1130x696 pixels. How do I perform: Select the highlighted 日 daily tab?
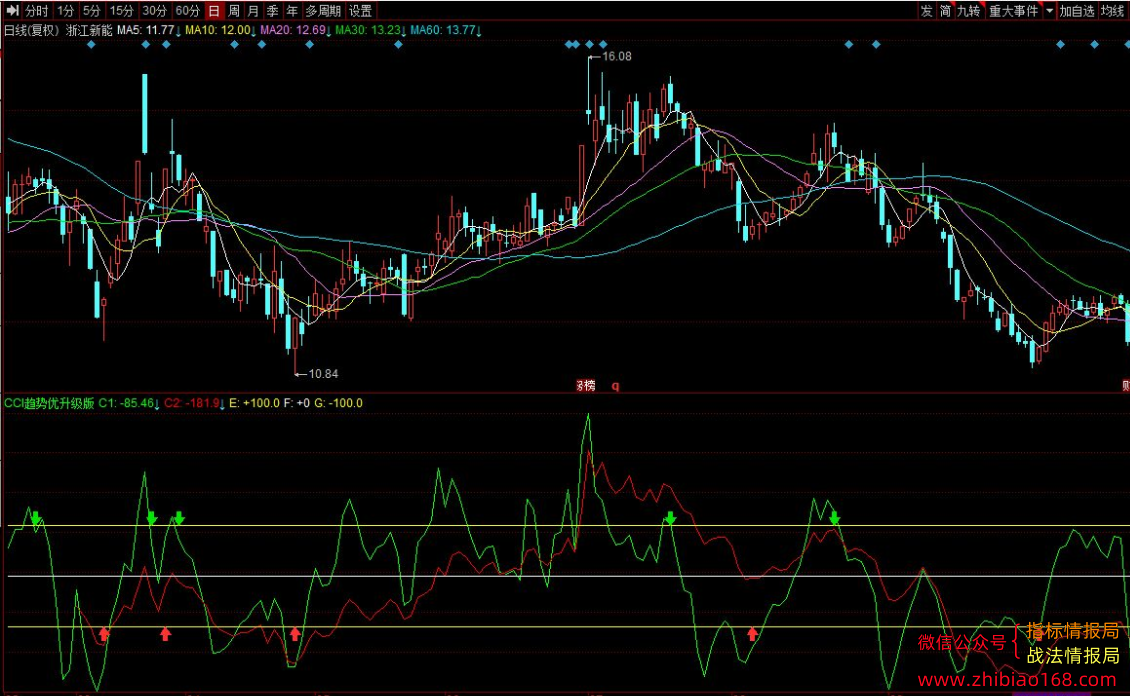[x=214, y=10]
